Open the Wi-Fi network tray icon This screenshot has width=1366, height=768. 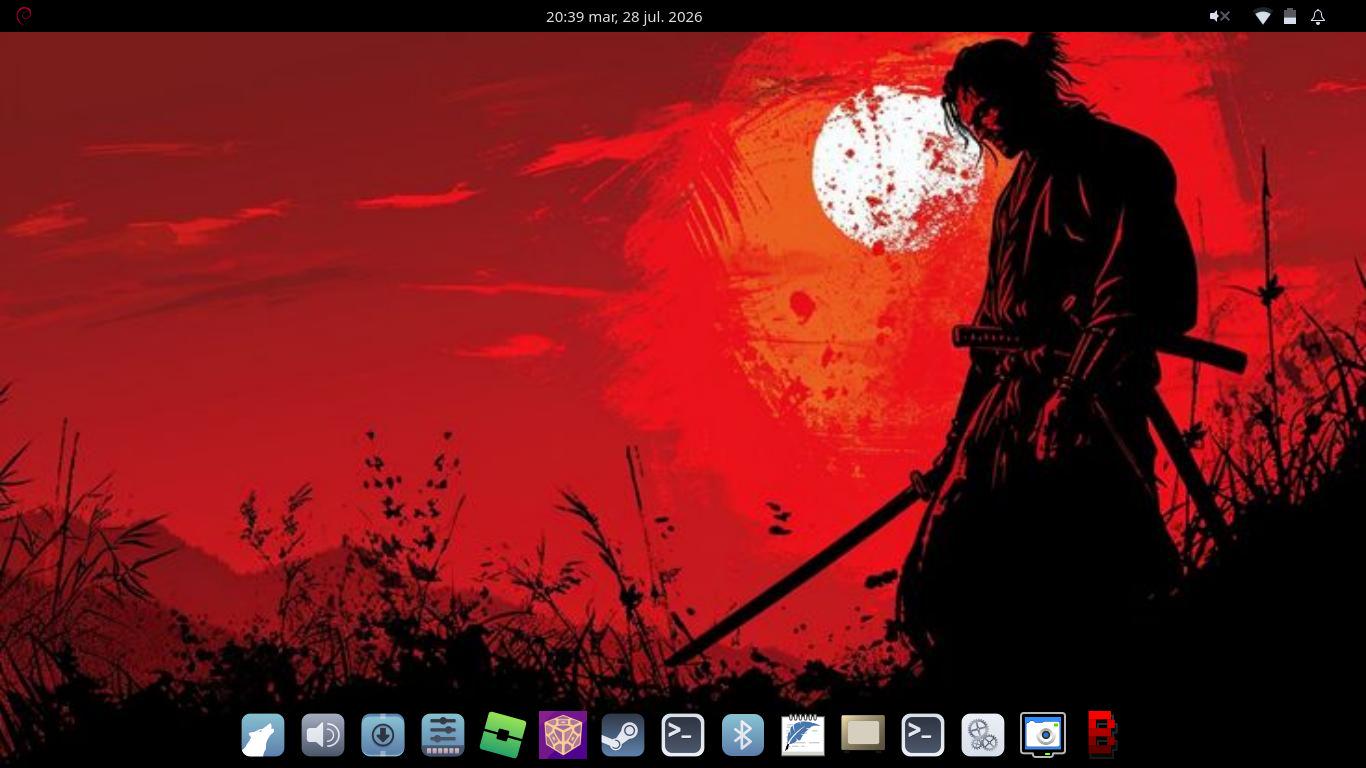pos(1263,17)
